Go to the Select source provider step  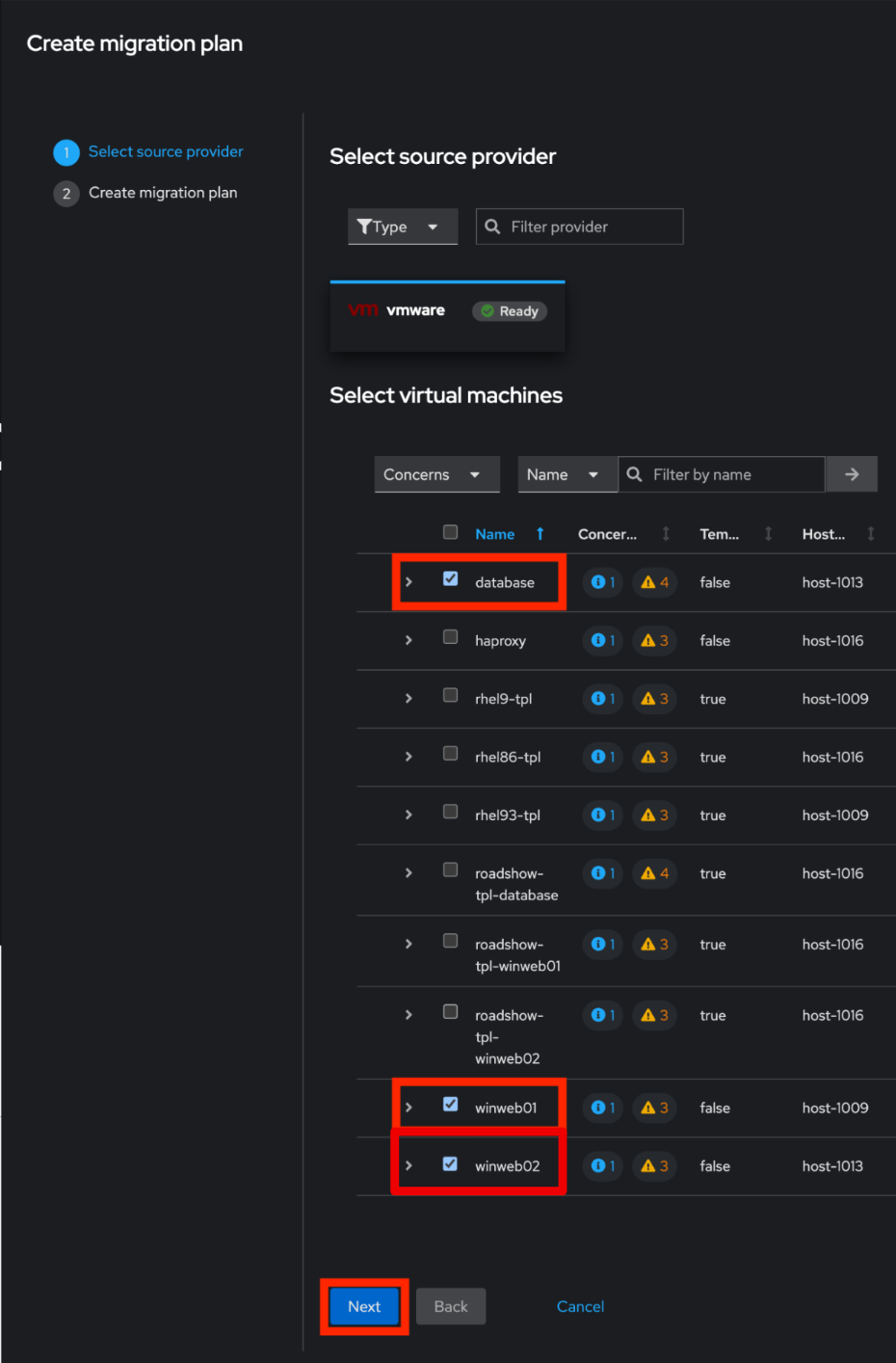pyautogui.click(x=165, y=151)
